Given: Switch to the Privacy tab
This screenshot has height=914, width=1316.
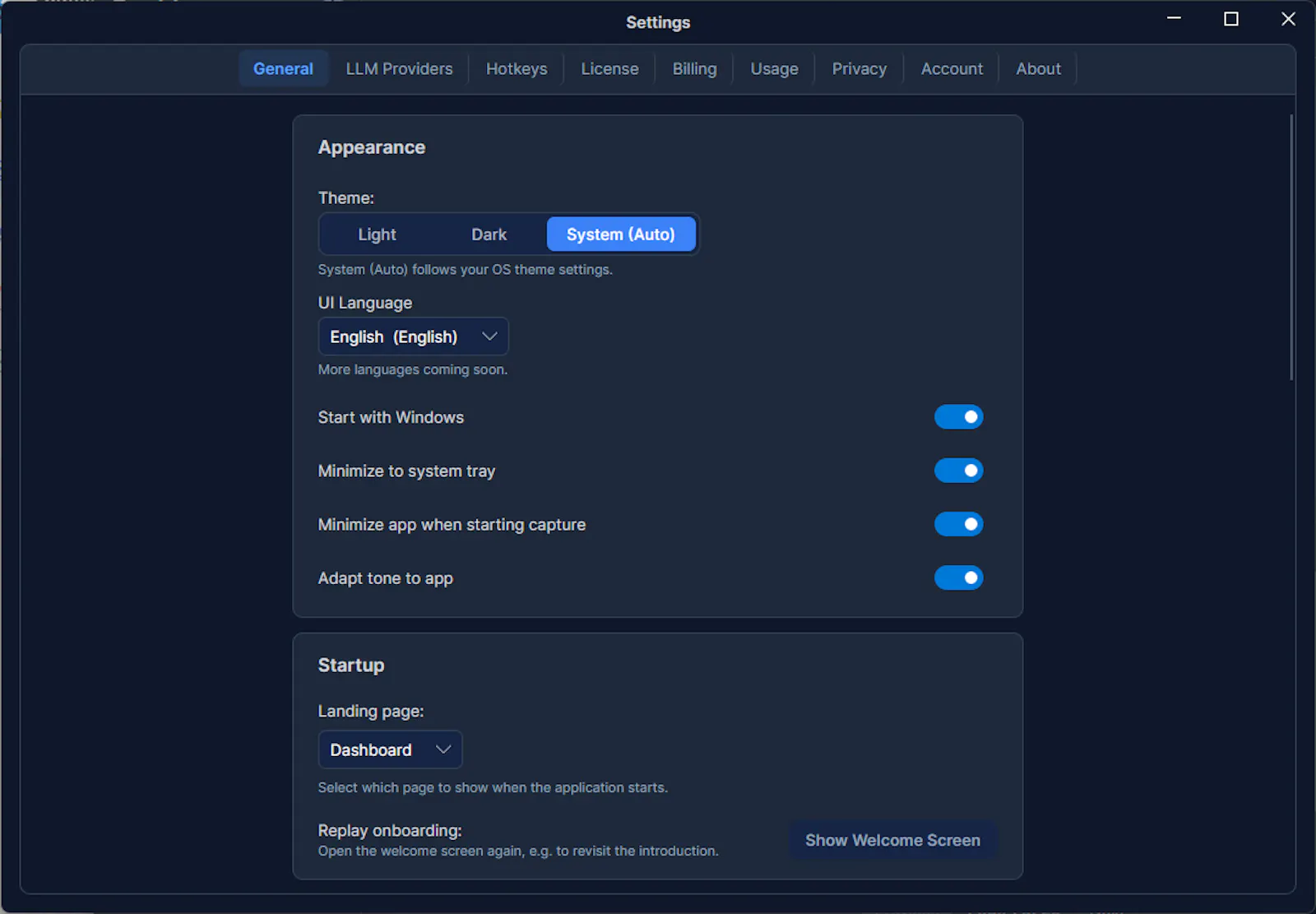Looking at the screenshot, I should click(x=859, y=69).
